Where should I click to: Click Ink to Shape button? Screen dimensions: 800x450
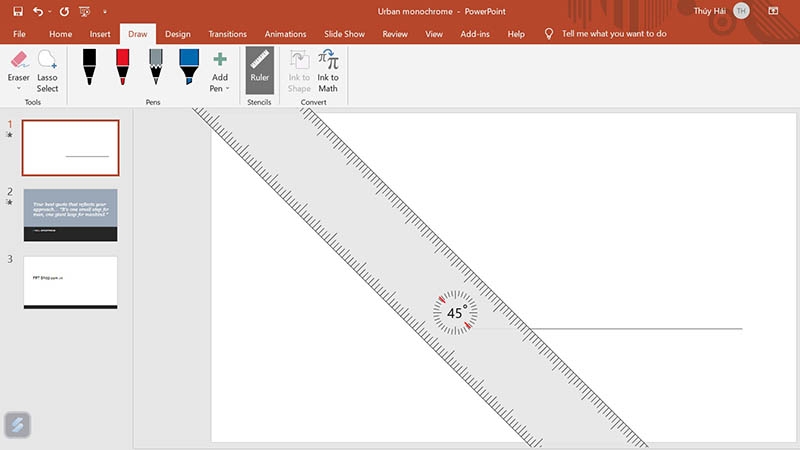[299, 71]
